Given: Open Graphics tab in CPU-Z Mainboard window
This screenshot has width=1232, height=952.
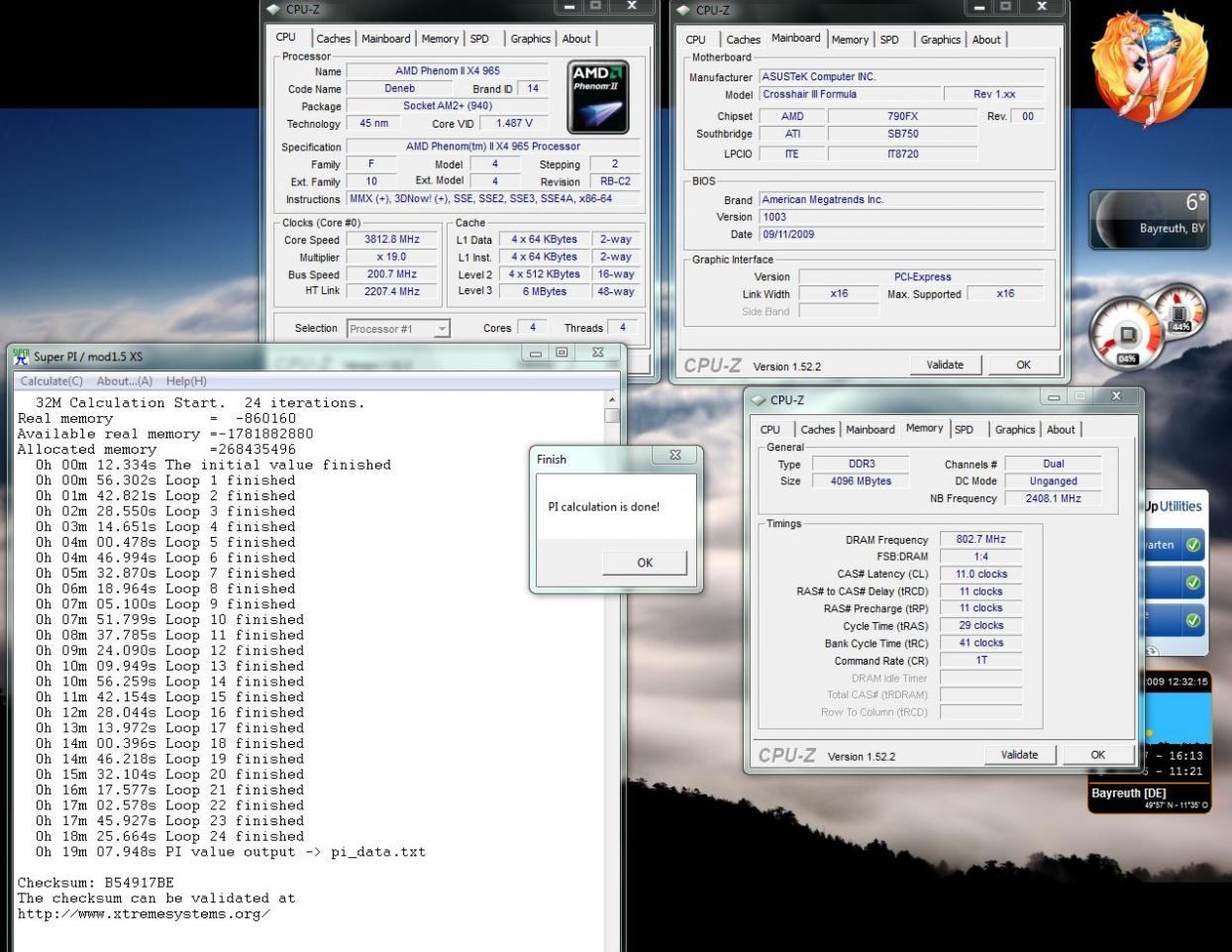Looking at the screenshot, I should 940,40.
